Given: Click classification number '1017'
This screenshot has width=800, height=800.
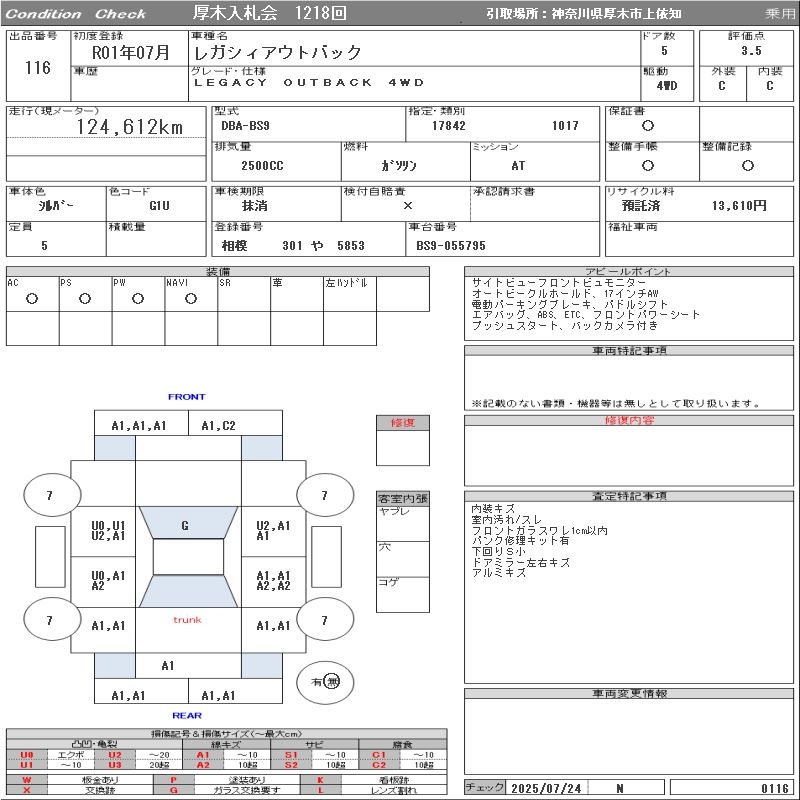Looking at the screenshot, I should click(x=565, y=126).
